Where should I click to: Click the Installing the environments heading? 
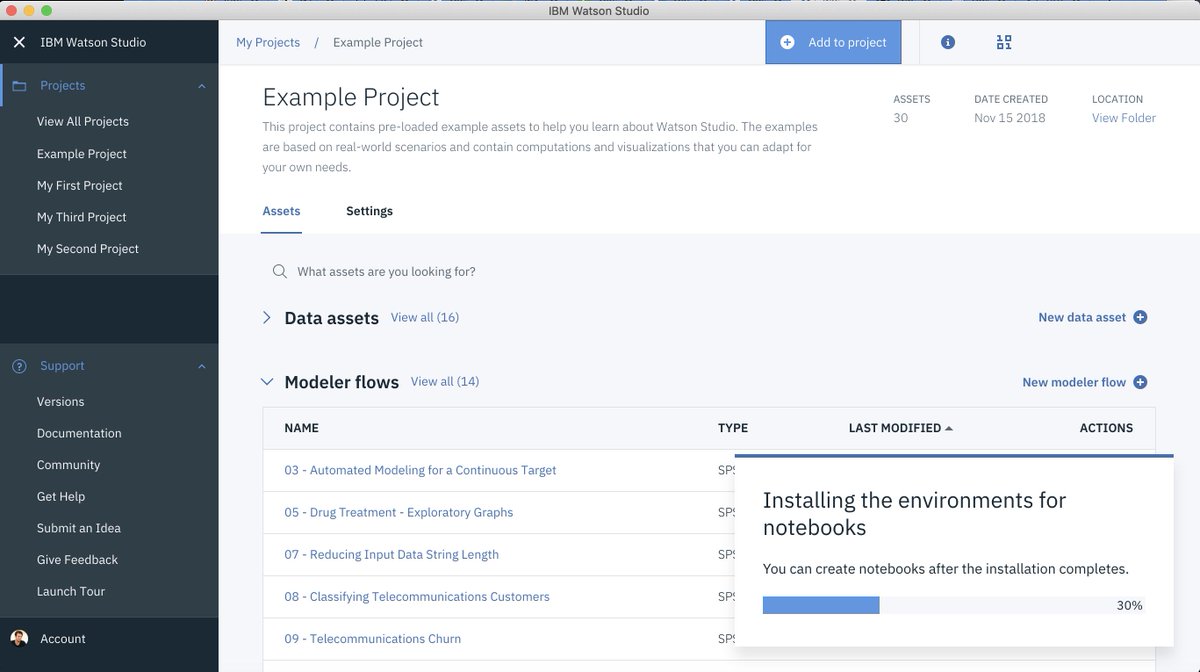tap(915, 513)
